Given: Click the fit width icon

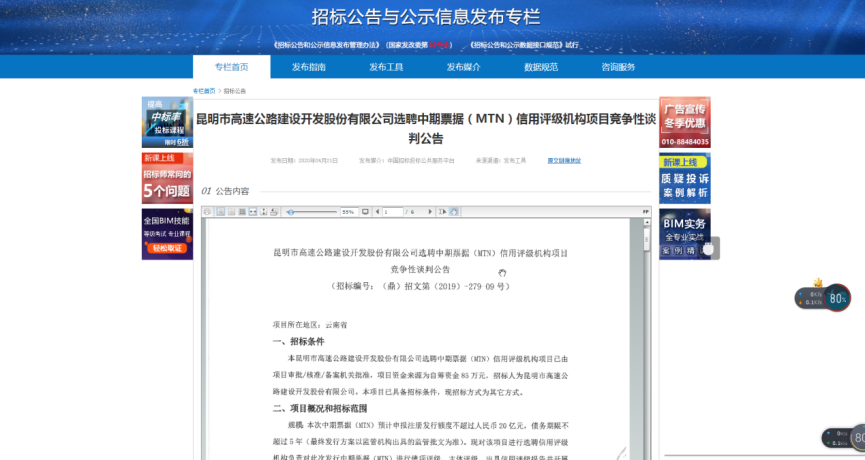Looking at the screenshot, I should point(253,212).
